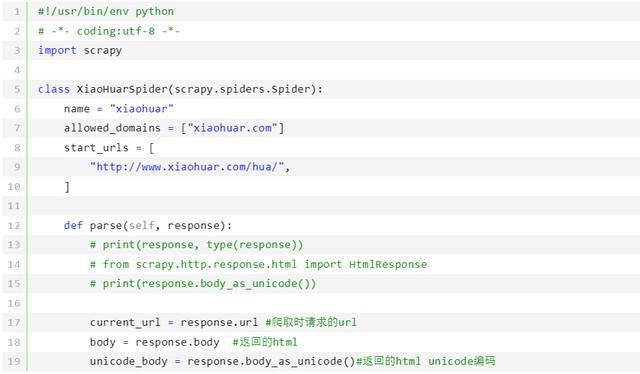Image resolution: width=640 pixels, height=374 pixels.
Task: Click the 'self' parameter in parse
Action: 142,225
